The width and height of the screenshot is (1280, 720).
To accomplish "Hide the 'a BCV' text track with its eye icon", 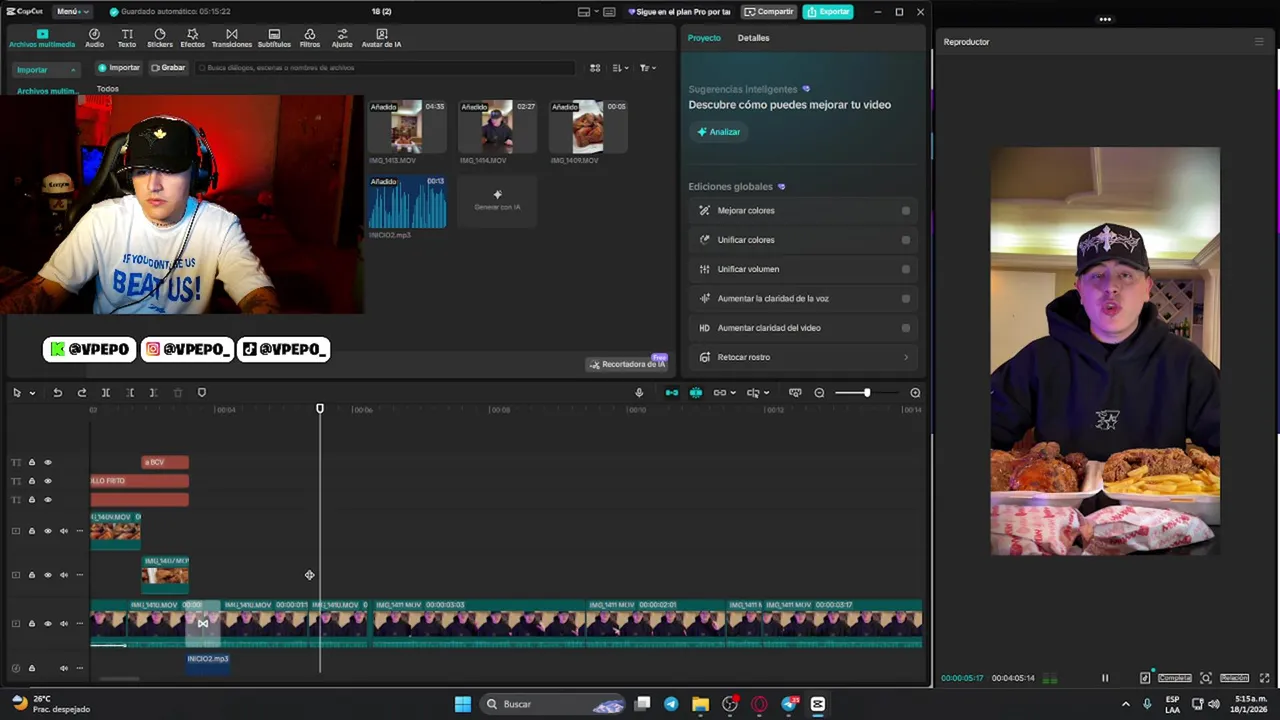I will point(47,462).
